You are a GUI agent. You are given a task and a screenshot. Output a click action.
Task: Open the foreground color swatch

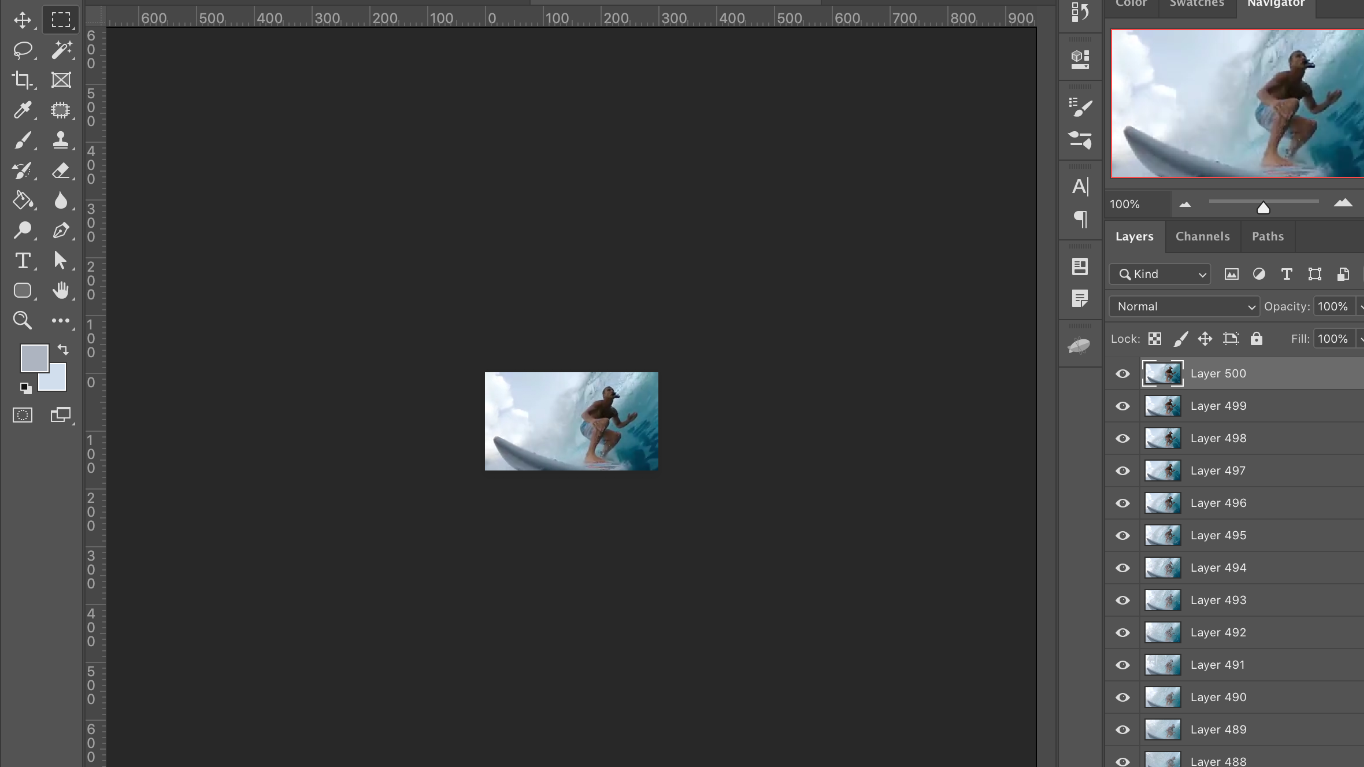[x=34, y=358]
